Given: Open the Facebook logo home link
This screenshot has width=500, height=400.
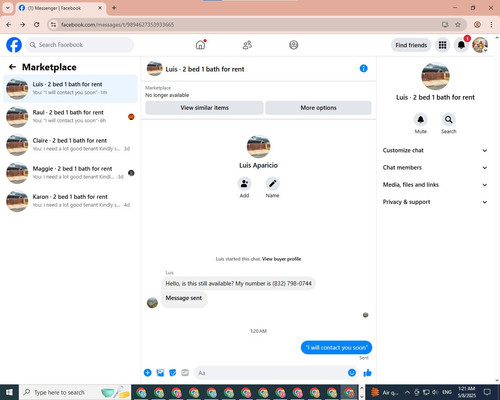Looking at the screenshot, I should pos(14,45).
